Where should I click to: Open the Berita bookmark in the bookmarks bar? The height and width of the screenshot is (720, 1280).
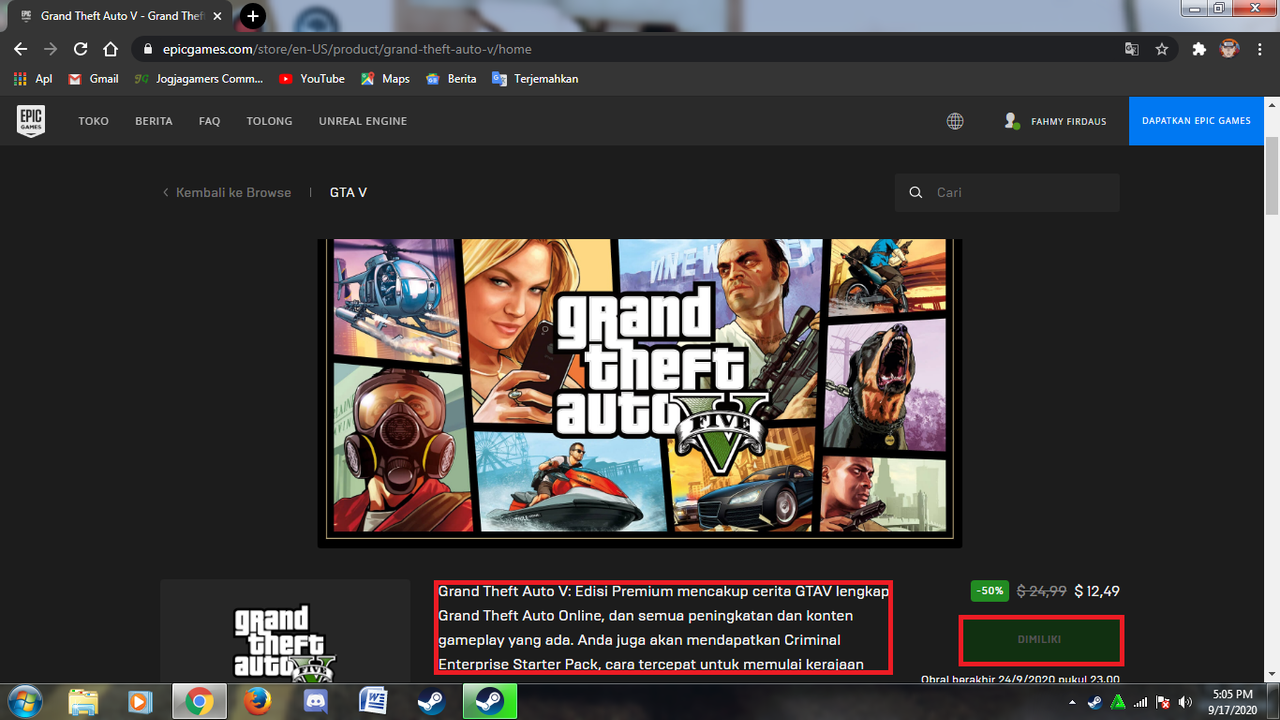click(451, 79)
